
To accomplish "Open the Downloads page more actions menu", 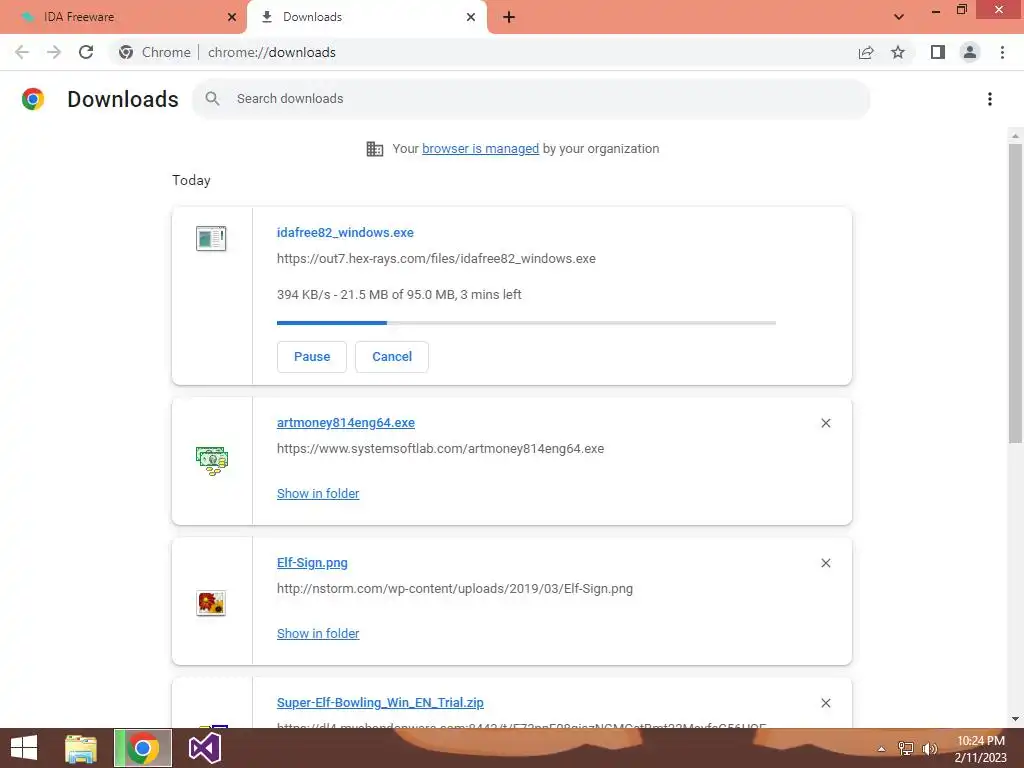I will click(x=990, y=99).
